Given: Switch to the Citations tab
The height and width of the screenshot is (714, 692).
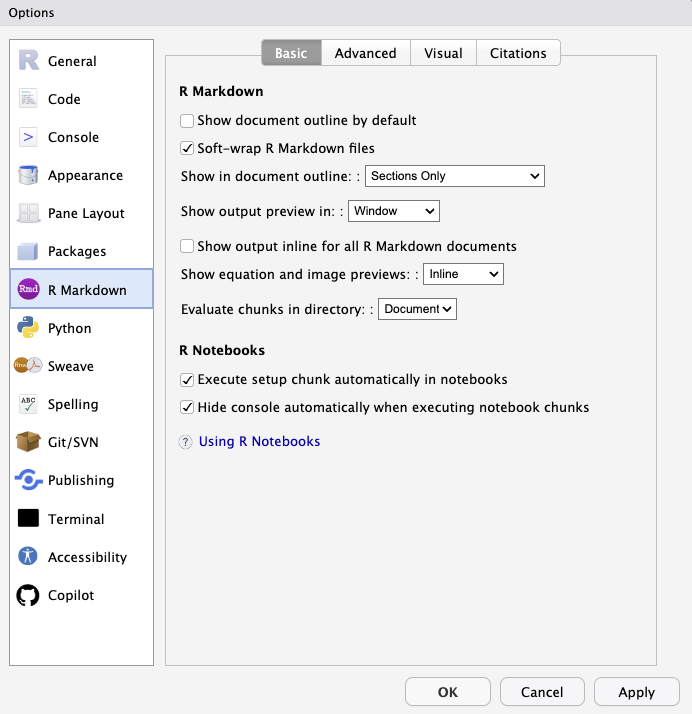Looking at the screenshot, I should 518,53.
